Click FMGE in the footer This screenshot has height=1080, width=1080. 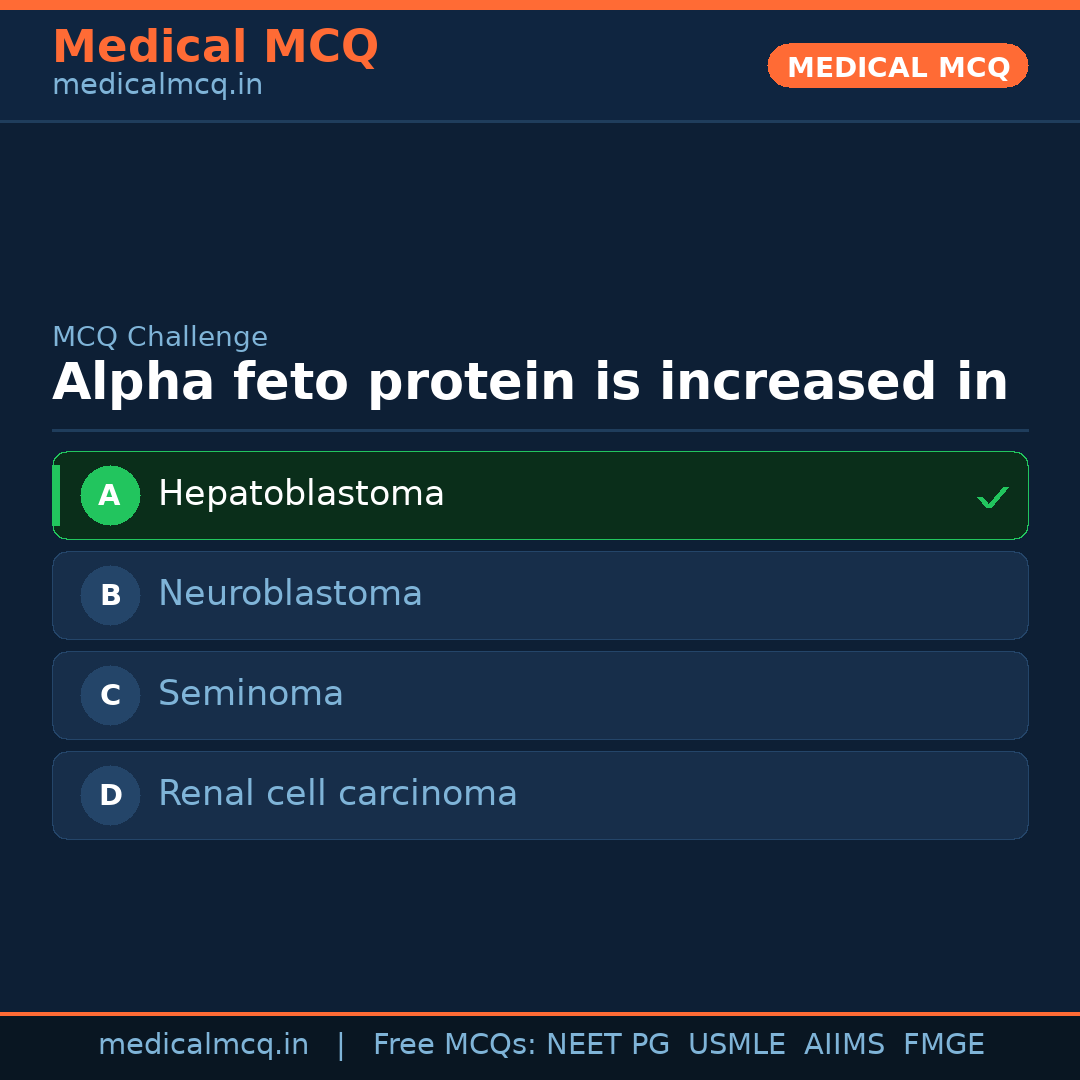[x=944, y=1045]
